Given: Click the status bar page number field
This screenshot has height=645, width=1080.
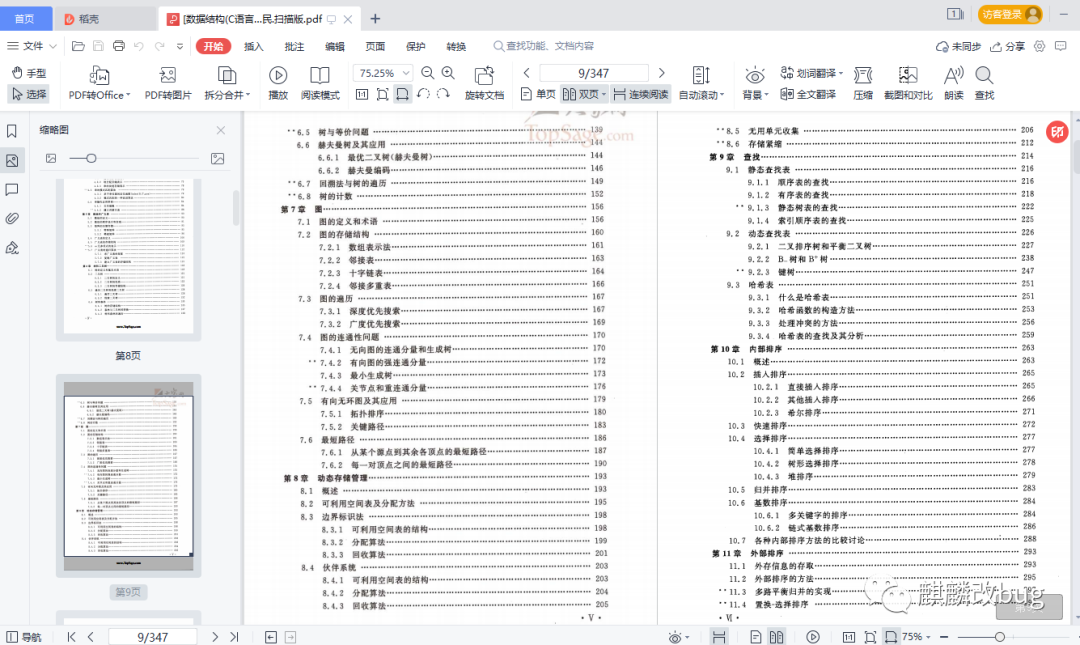Looking at the screenshot, I should [152, 637].
